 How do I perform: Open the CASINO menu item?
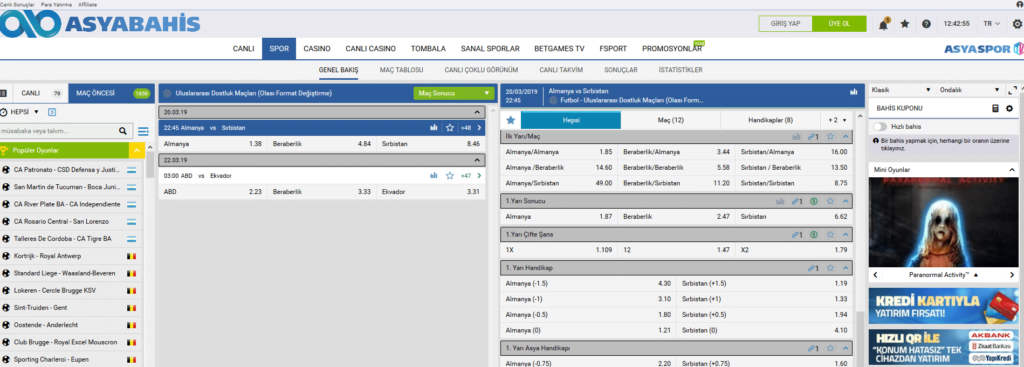[x=317, y=49]
